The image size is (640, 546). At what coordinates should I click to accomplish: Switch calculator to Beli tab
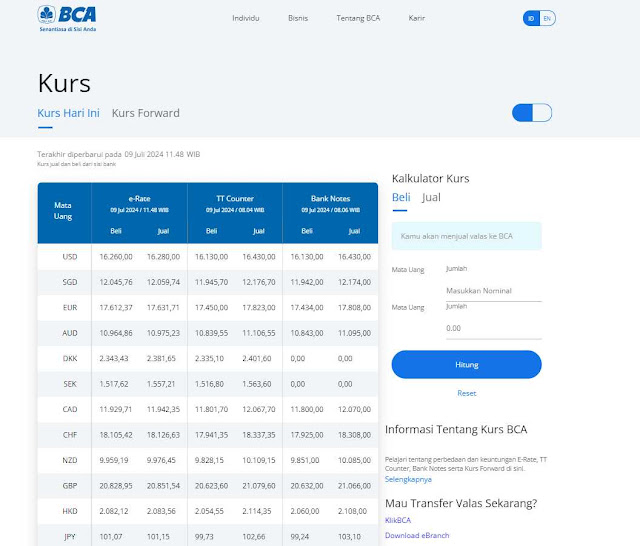[401, 198]
